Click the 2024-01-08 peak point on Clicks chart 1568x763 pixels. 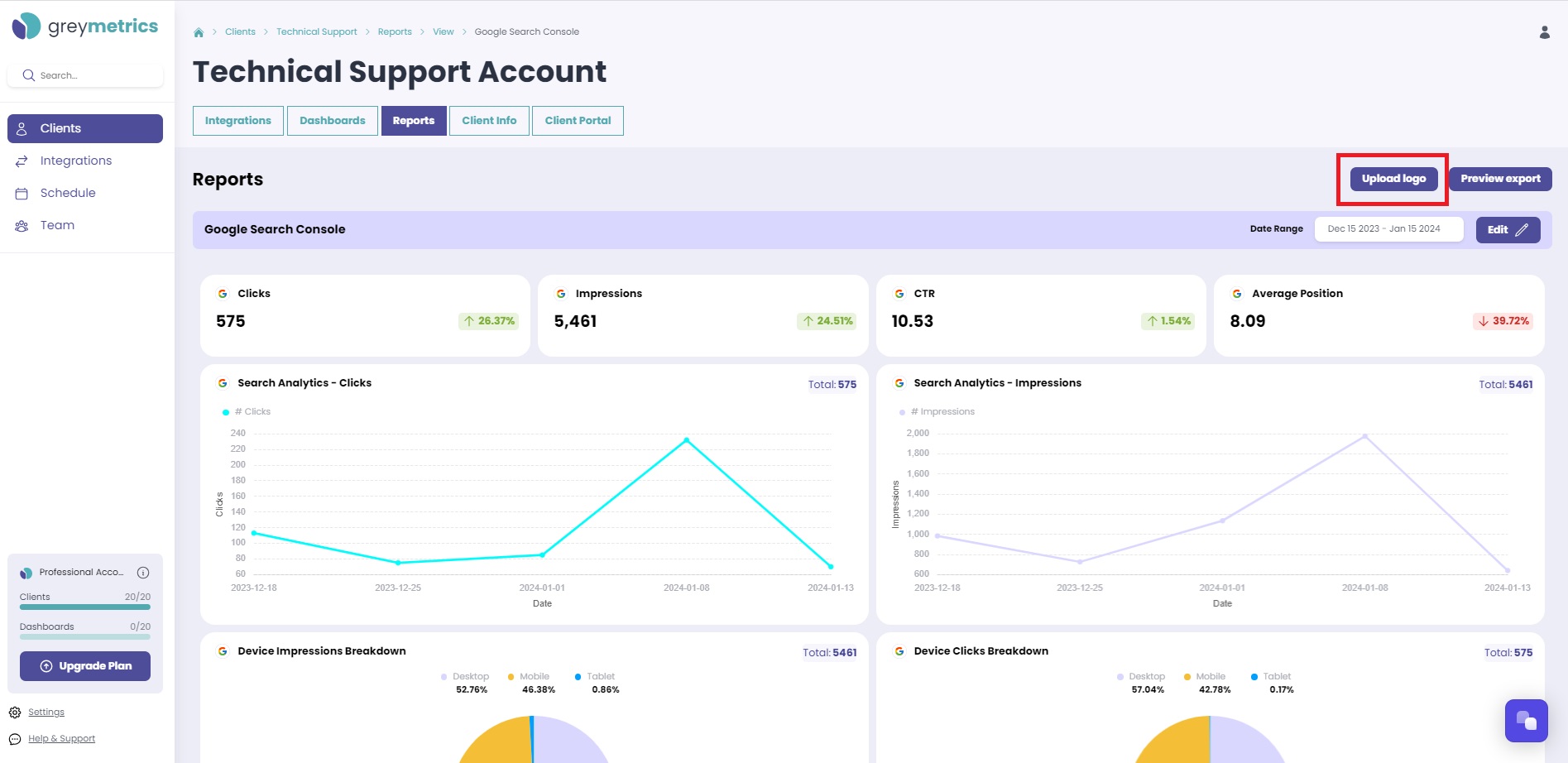pos(687,440)
